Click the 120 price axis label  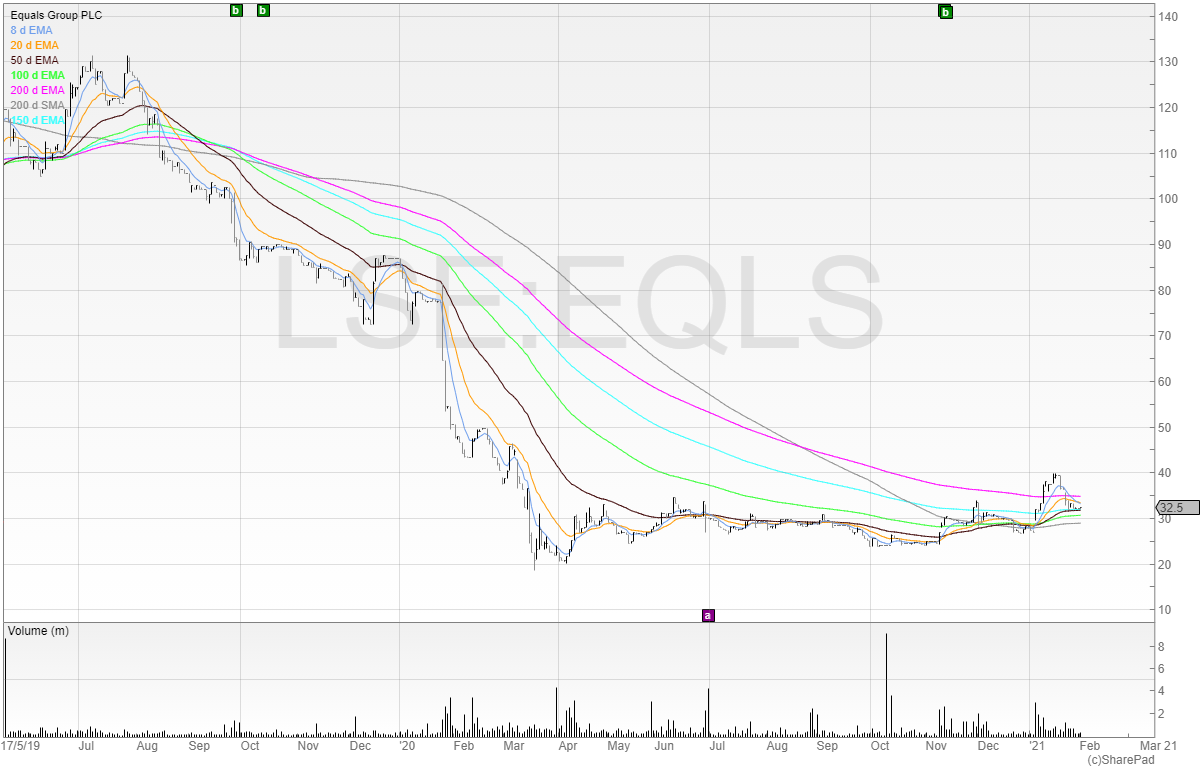pyautogui.click(x=1170, y=107)
